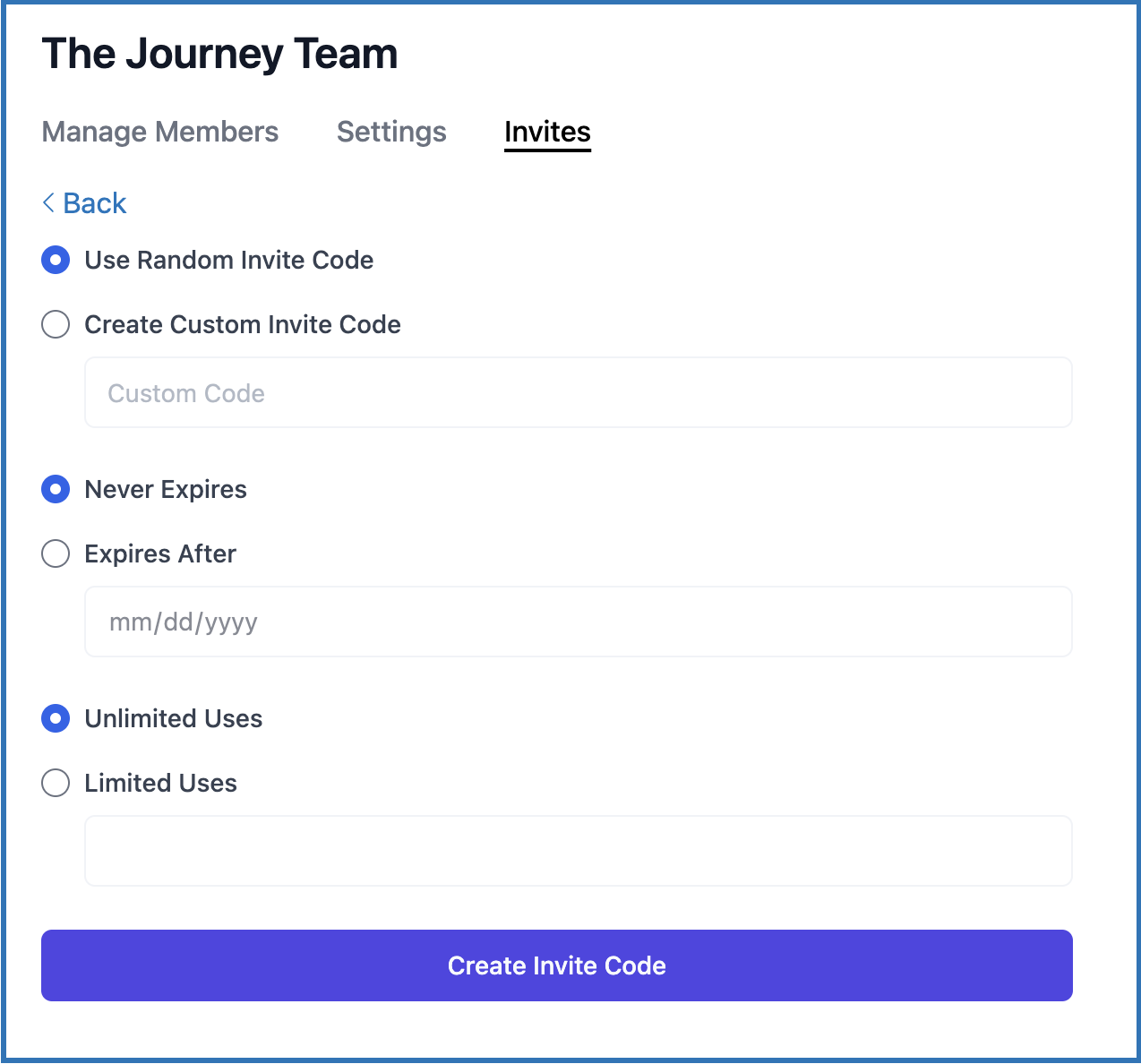Viewport: 1141px width, 1064px height.
Task: Enable the Expires After radio button
Action: click(56, 553)
